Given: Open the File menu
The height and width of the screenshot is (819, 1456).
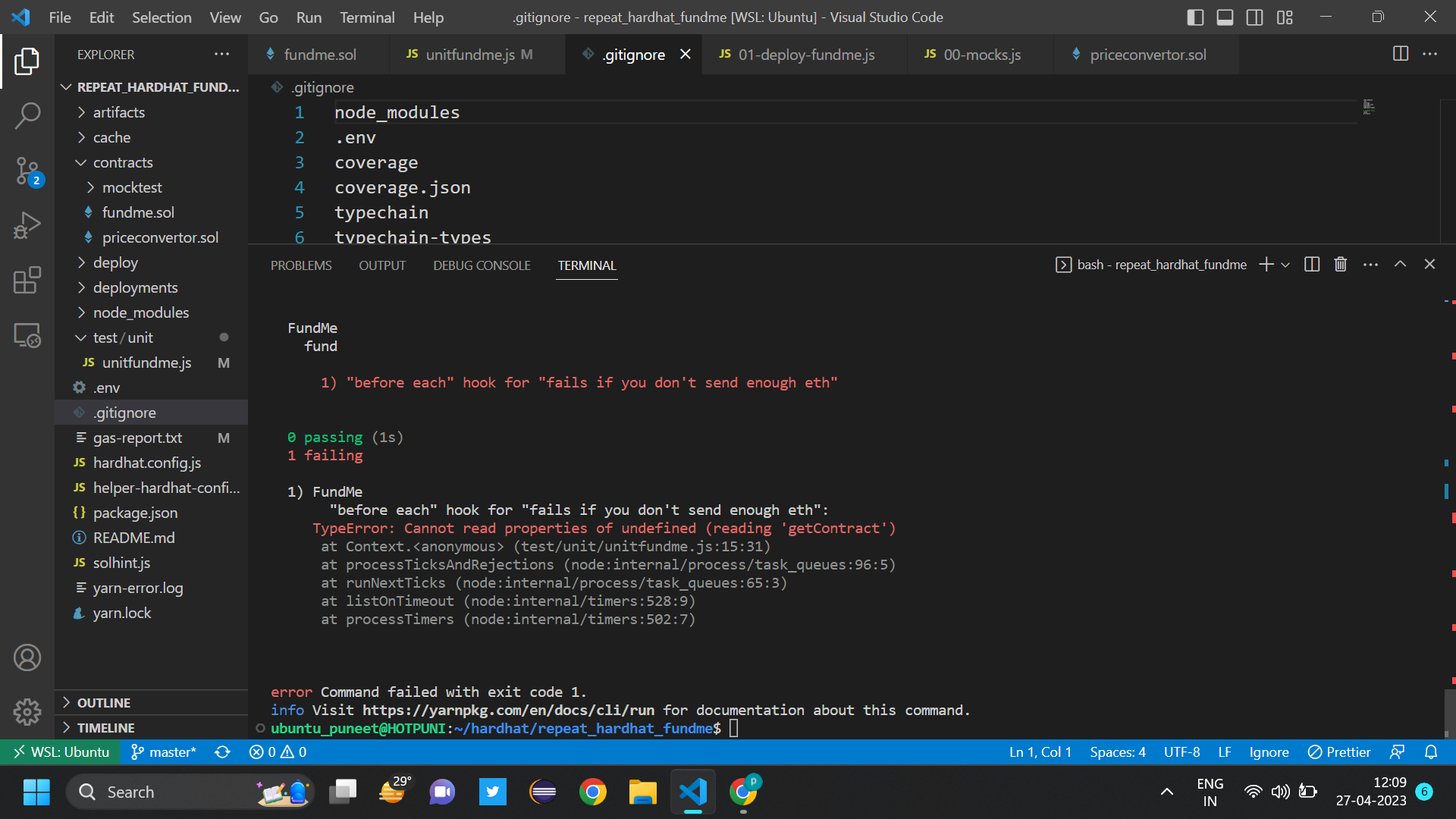Looking at the screenshot, I should point(59,17).
